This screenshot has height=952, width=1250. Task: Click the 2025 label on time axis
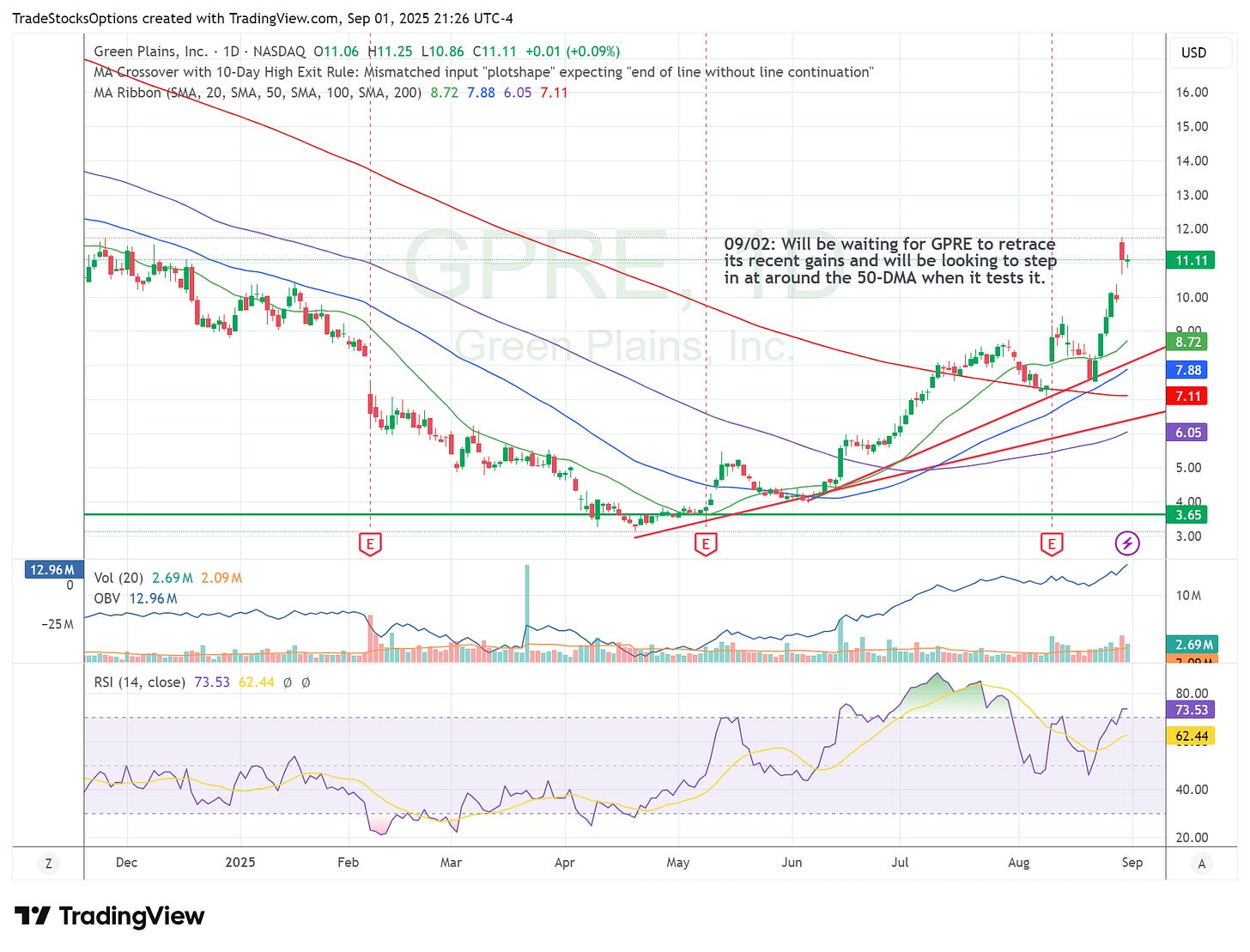[240, 863]
